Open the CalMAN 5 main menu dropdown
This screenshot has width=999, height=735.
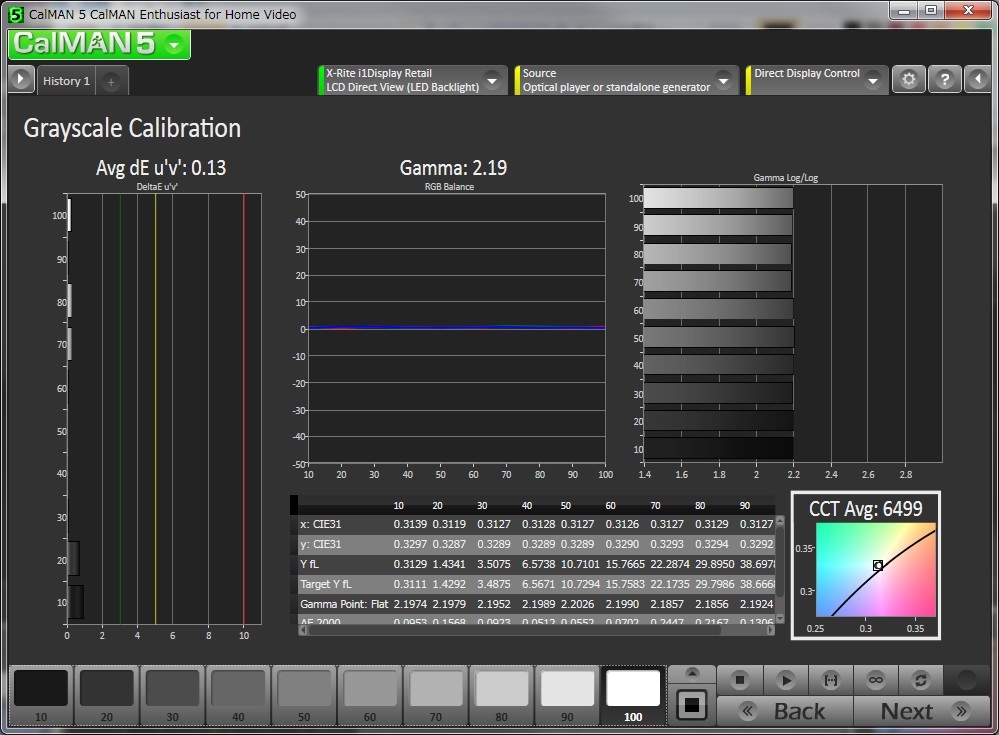pos(175,44)
